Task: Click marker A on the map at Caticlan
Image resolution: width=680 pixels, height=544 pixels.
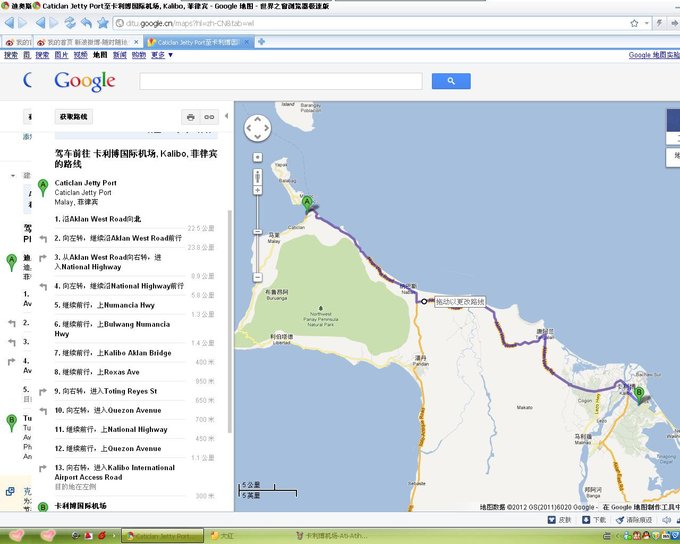Action: tap(307, 204)
